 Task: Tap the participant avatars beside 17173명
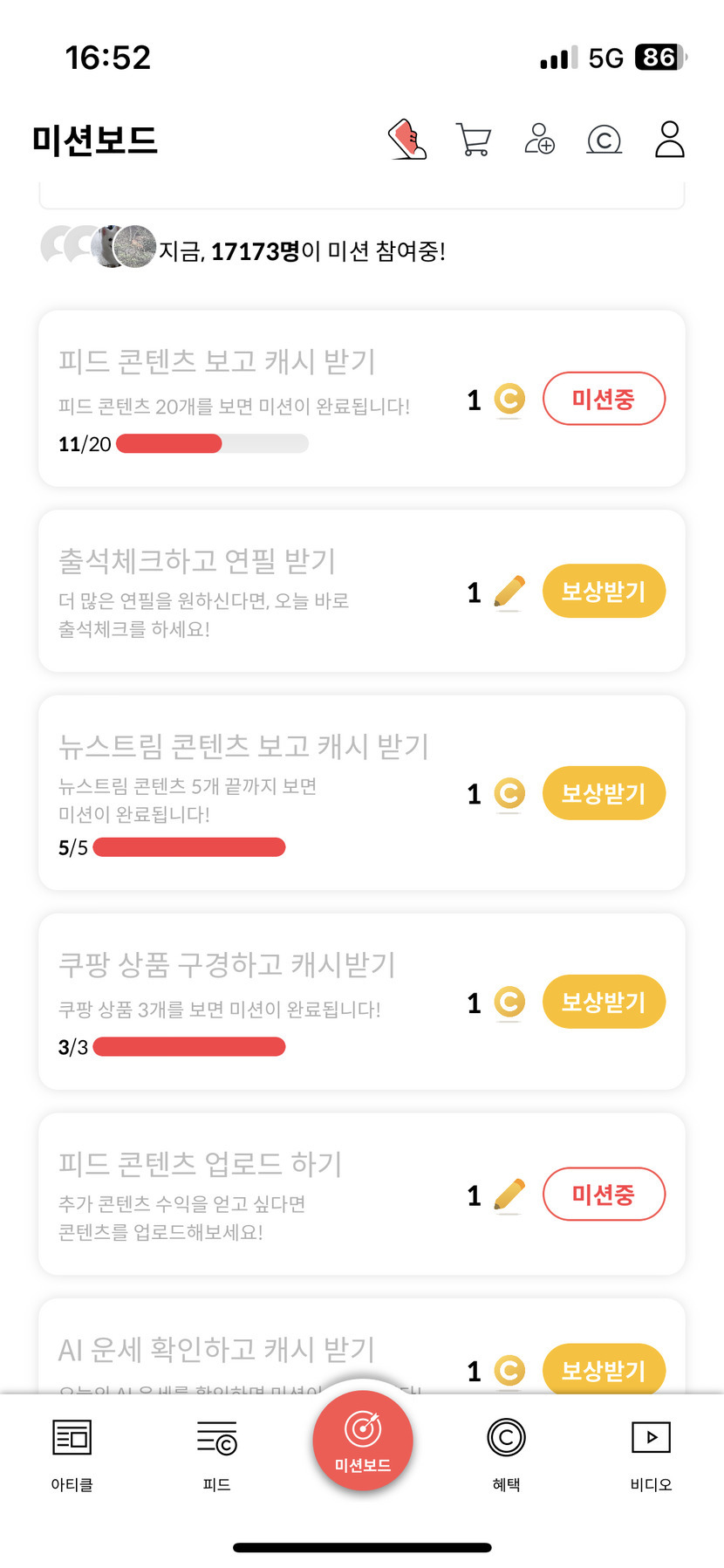coord(99,247)
